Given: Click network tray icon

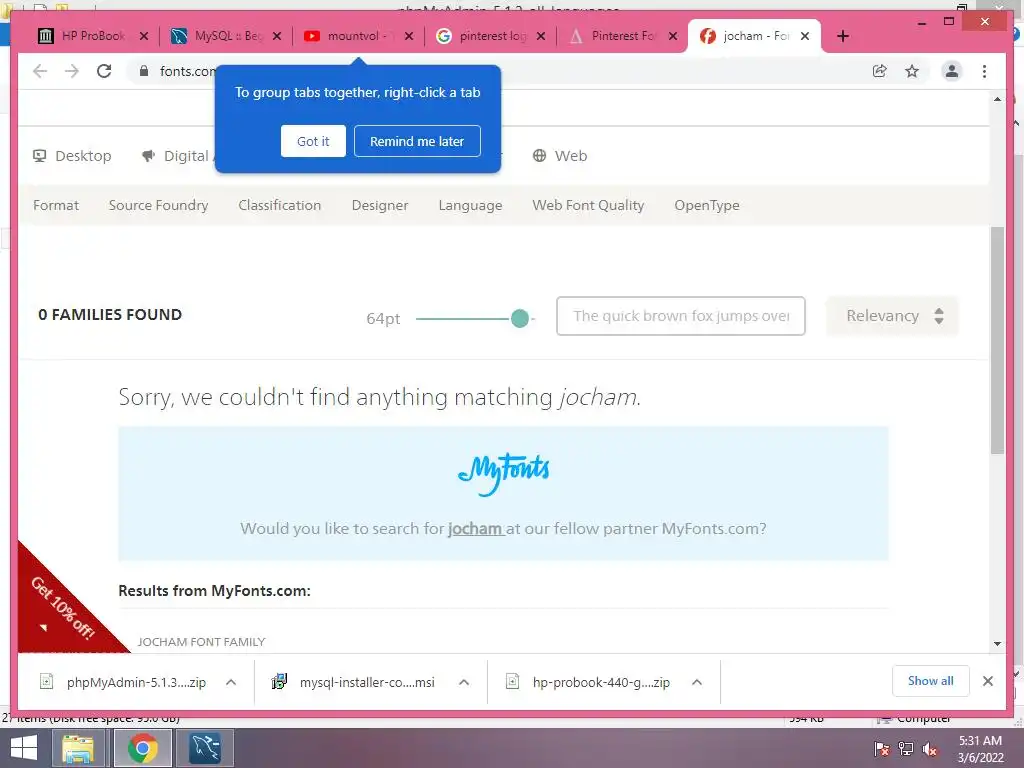Looking at the screenshot, I should [906, 749].
